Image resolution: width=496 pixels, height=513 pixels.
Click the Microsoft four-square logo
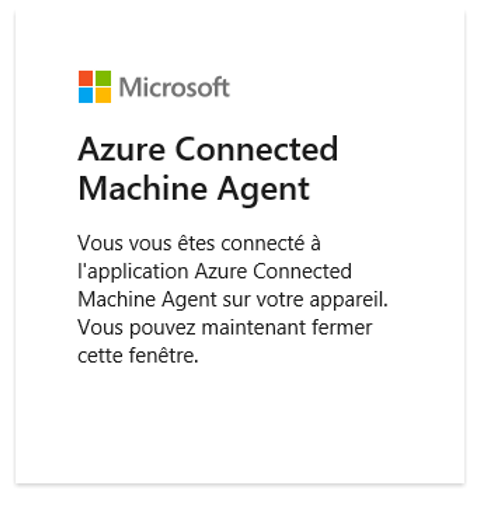95,87
